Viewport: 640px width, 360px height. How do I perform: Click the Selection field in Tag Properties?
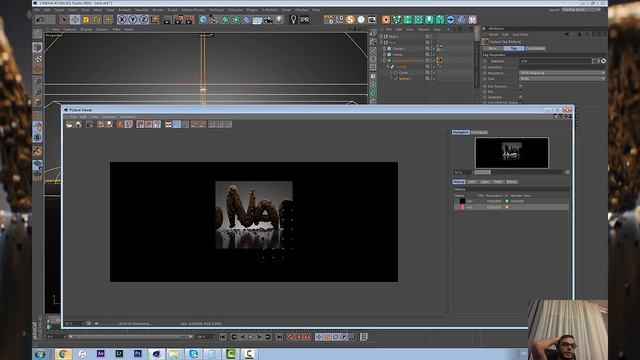point(562,67)
